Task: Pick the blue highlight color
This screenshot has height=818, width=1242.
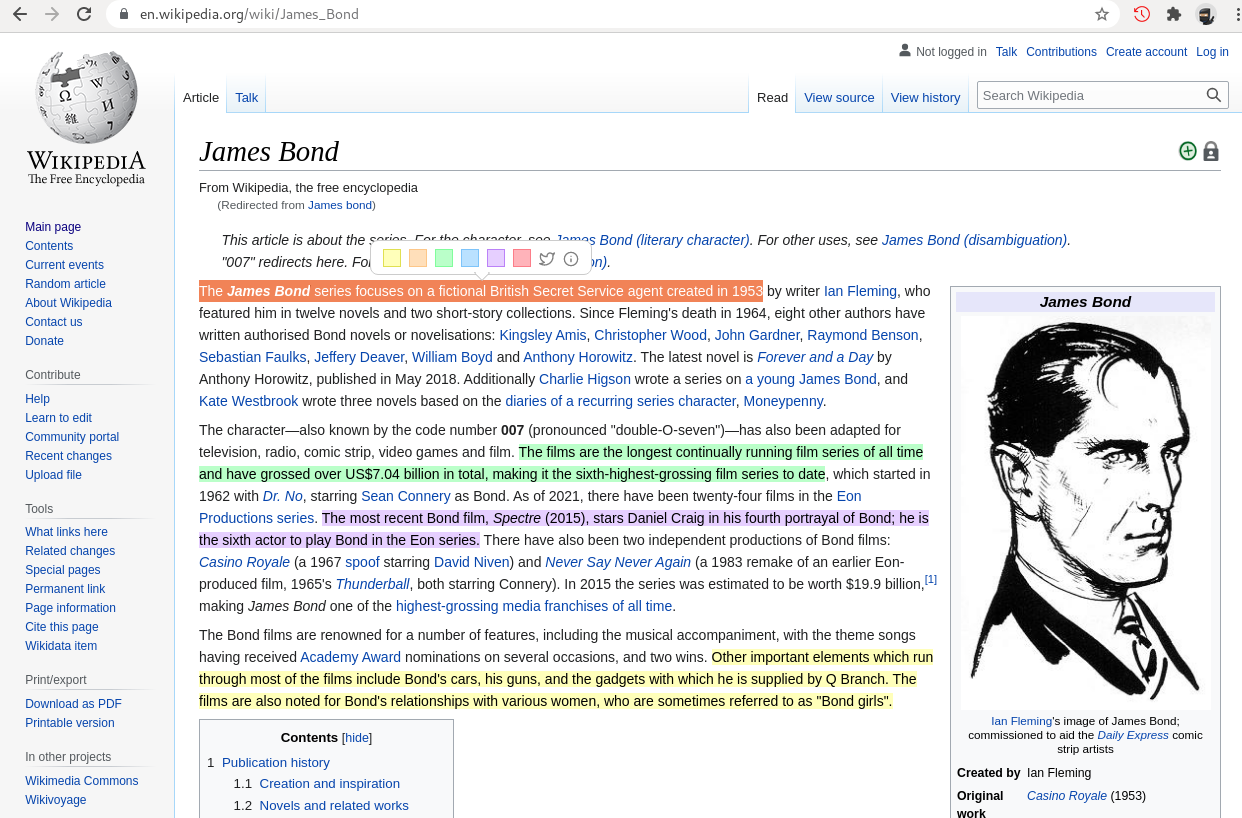Action: [470, 258]
